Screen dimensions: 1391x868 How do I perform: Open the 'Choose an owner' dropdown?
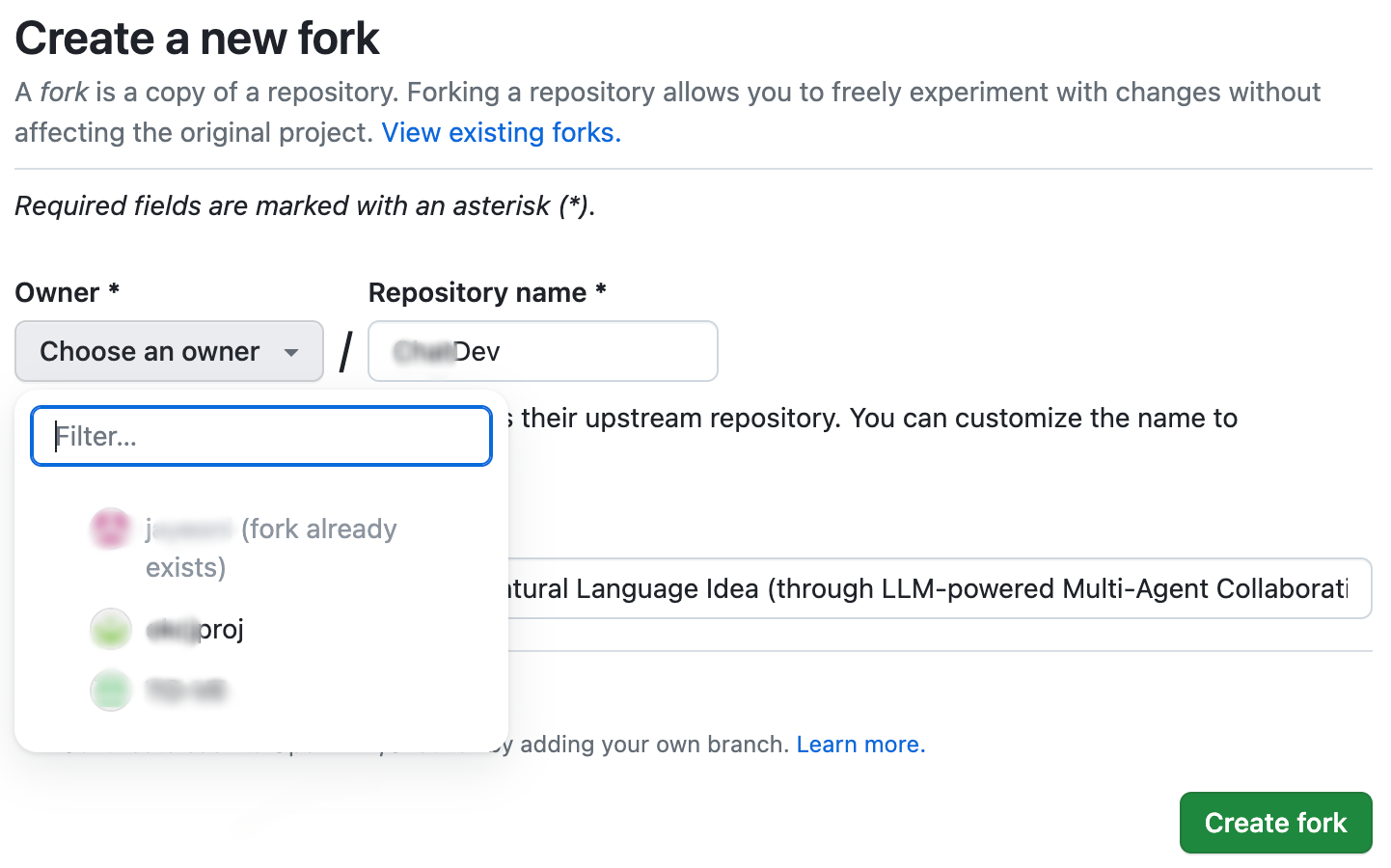tap(169, 351)
